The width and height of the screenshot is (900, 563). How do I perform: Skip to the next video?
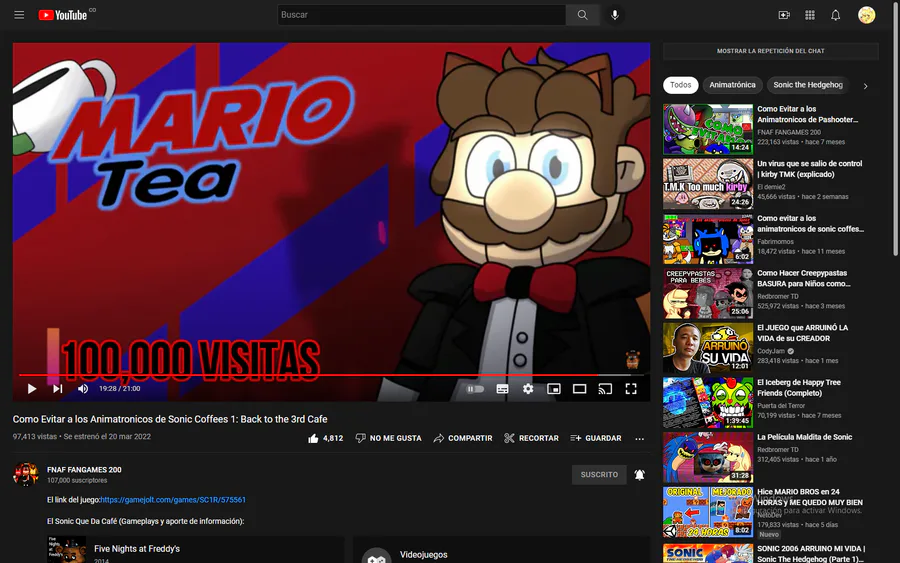(57, 389)
